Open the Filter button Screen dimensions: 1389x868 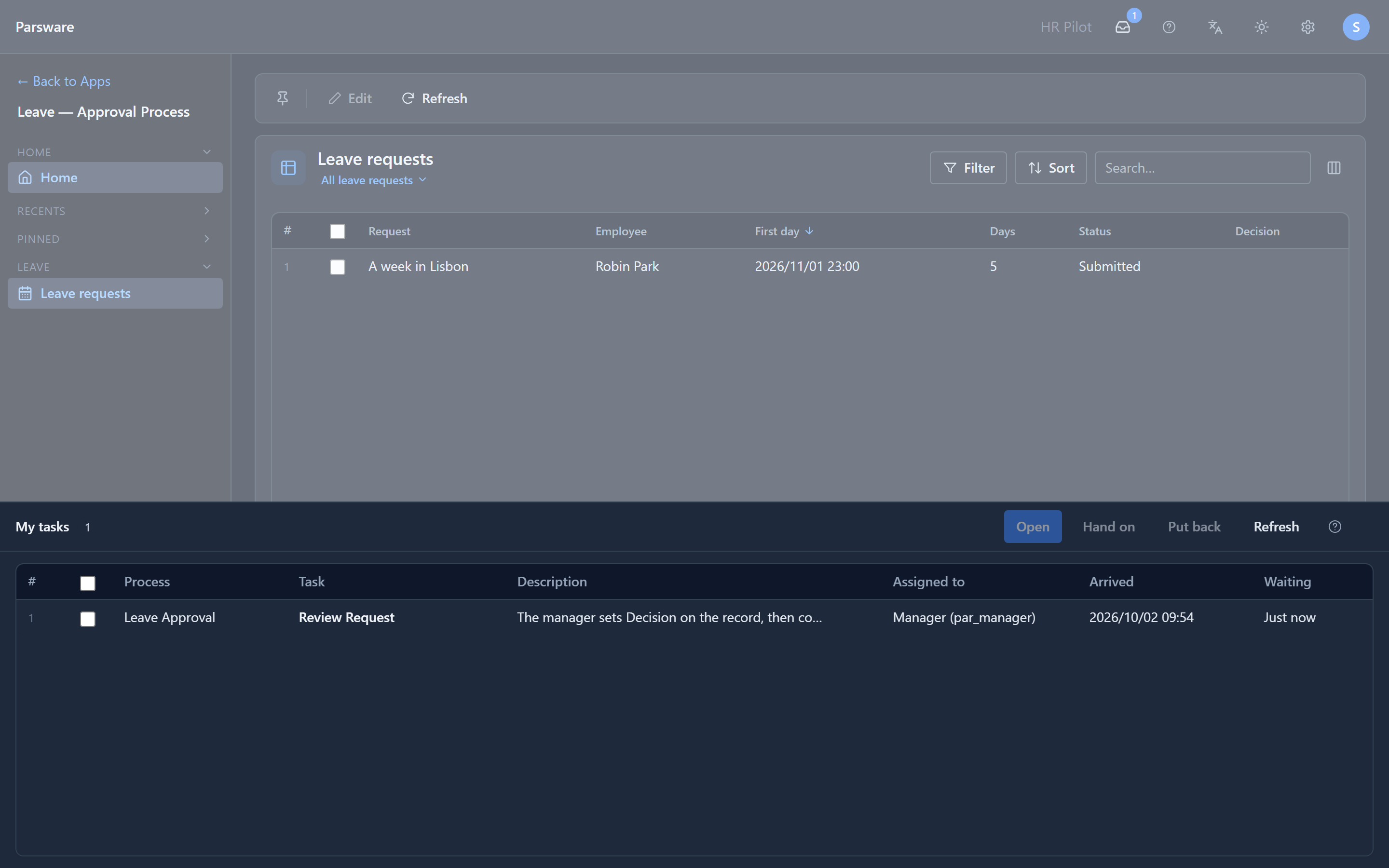coord(968,168)
